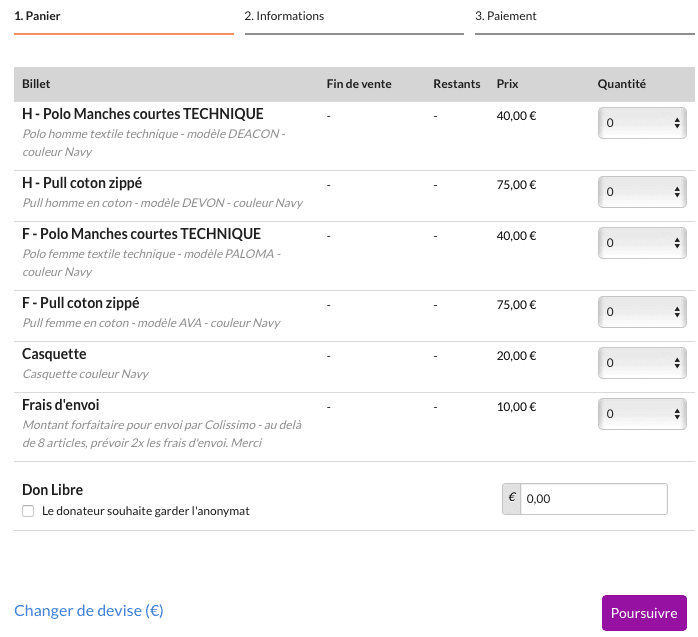Choose quantity for Frais d'envoi
The image size is (698, 637).
click(642, 413)
